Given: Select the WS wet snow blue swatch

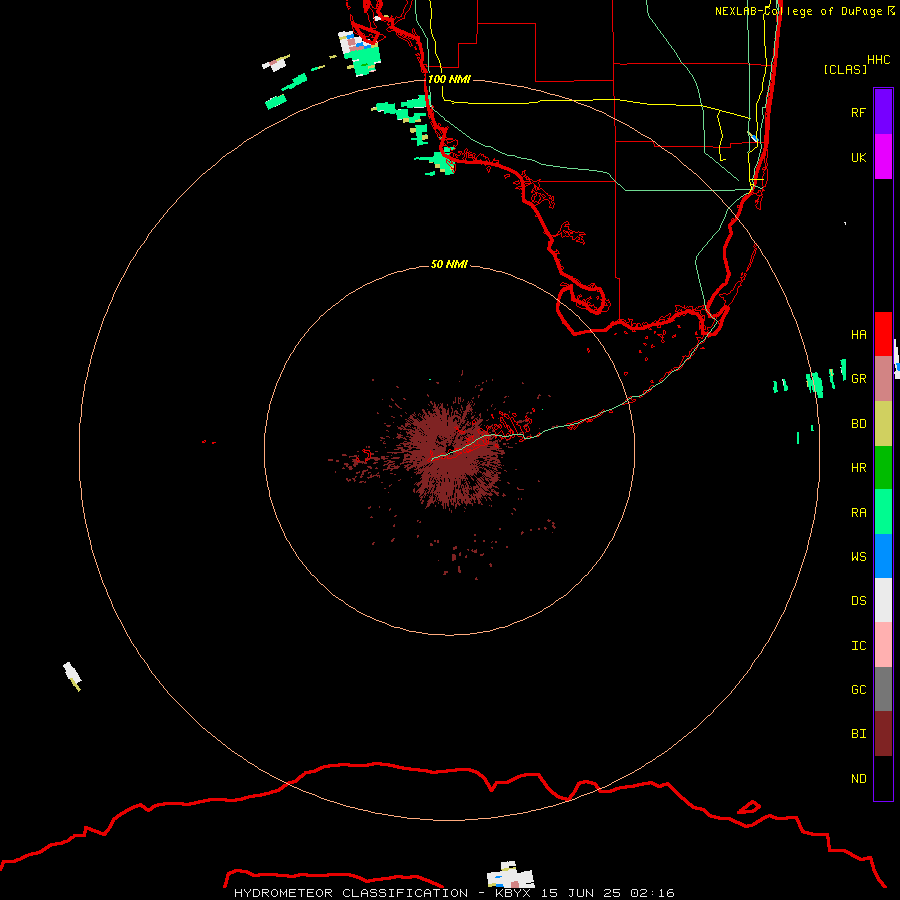Looking at the screenshot, I should (x=883, y=556).
